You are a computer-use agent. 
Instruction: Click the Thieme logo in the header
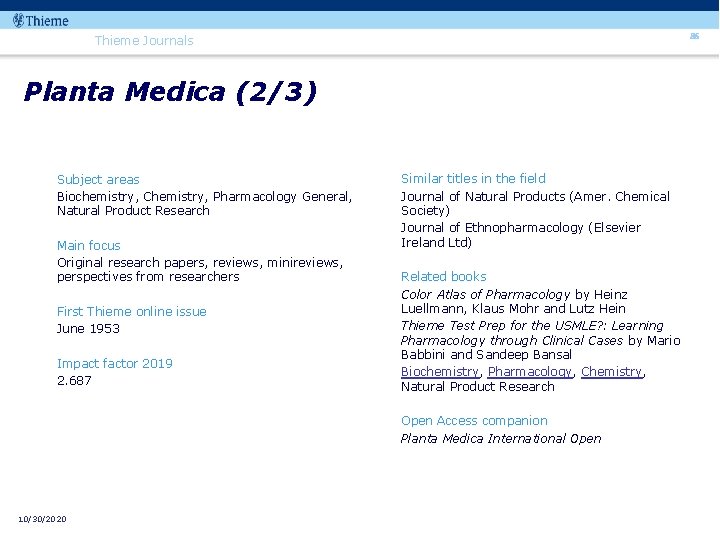[40, 21]
